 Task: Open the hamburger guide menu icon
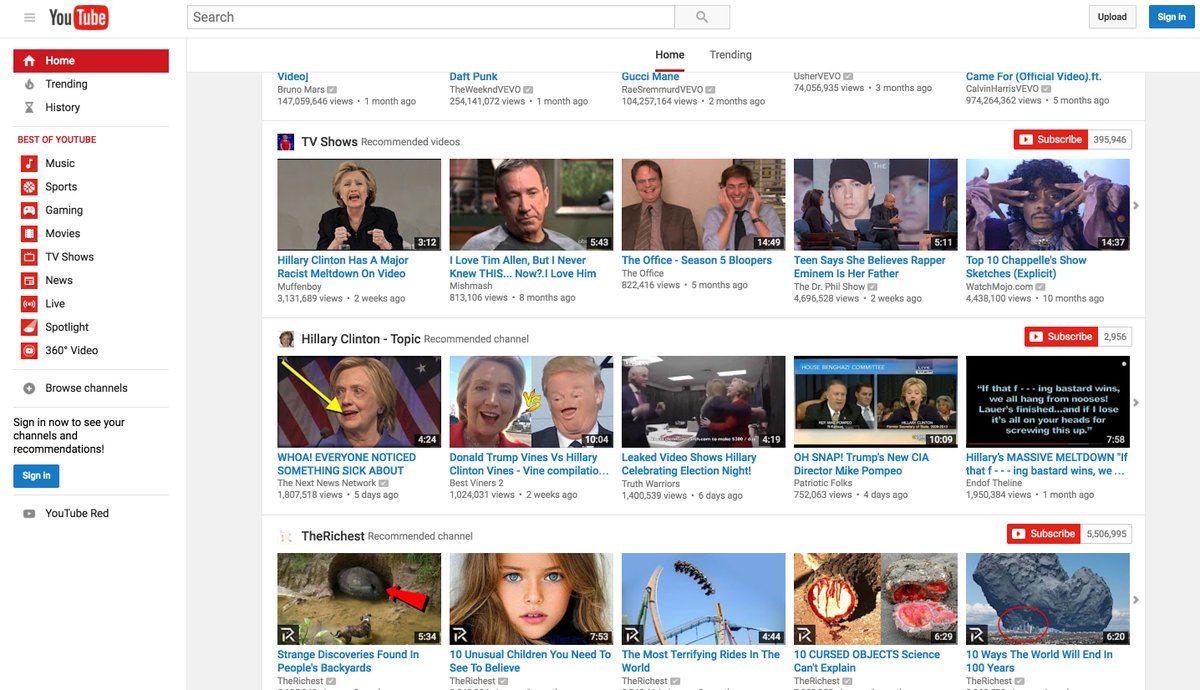tap(29, 17)
